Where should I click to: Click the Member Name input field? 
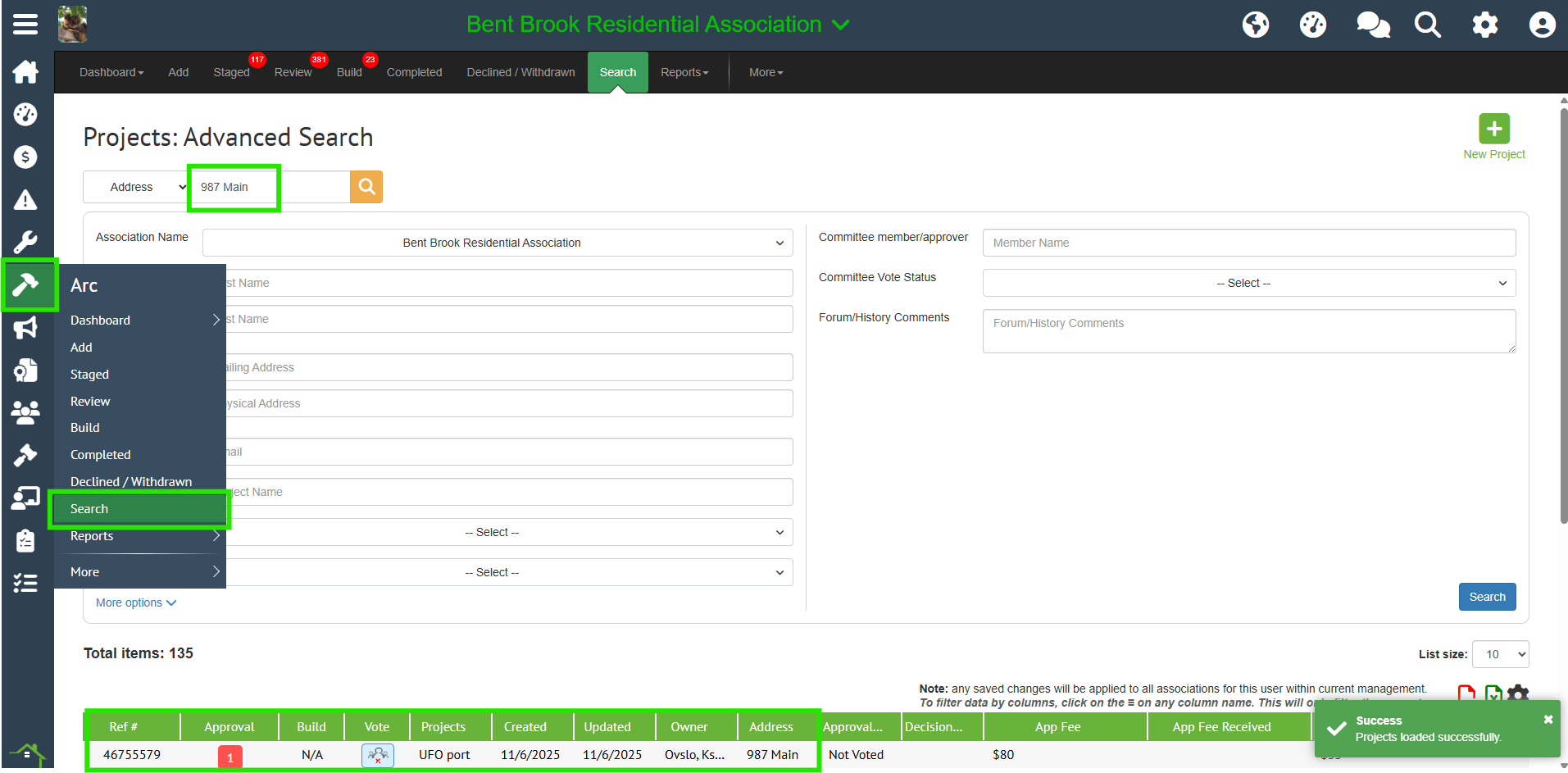point(1248,243)
